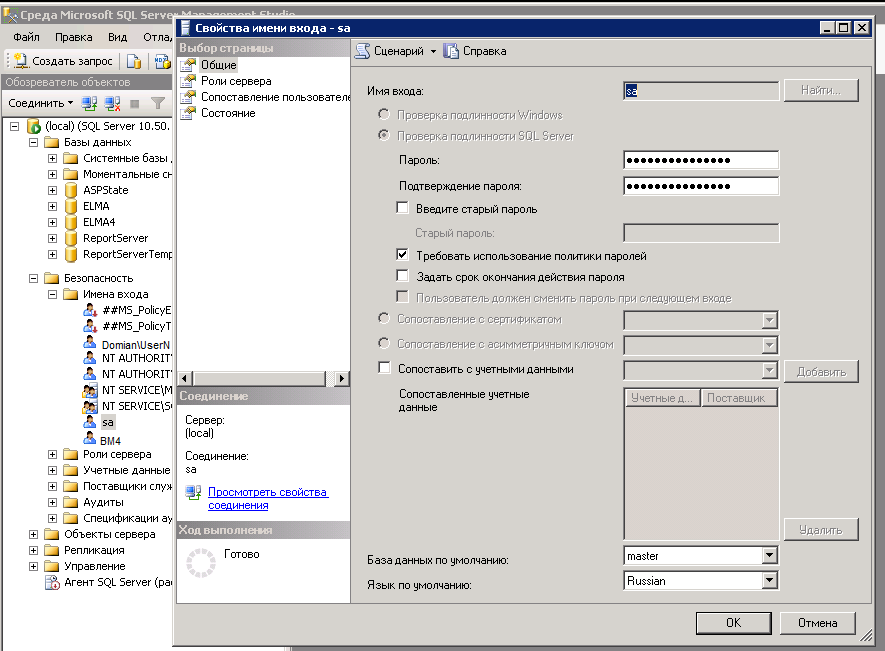Click the Пароль input field
The image size is (885, 651).
pos(700,160)
